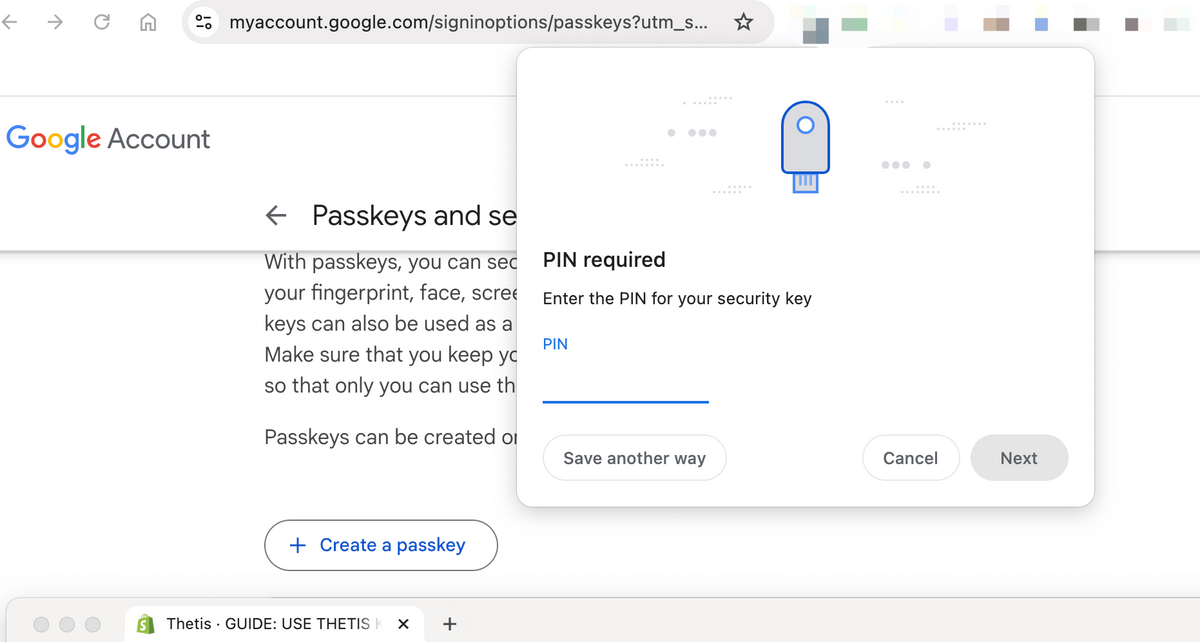Go back from Passkeys page arrow

coord(276,215)
